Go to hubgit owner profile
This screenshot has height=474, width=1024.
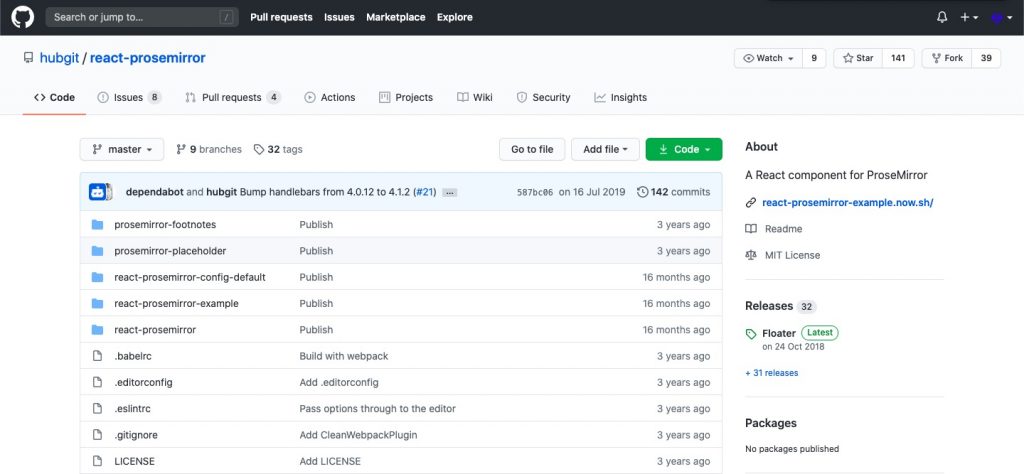point(59,58)
